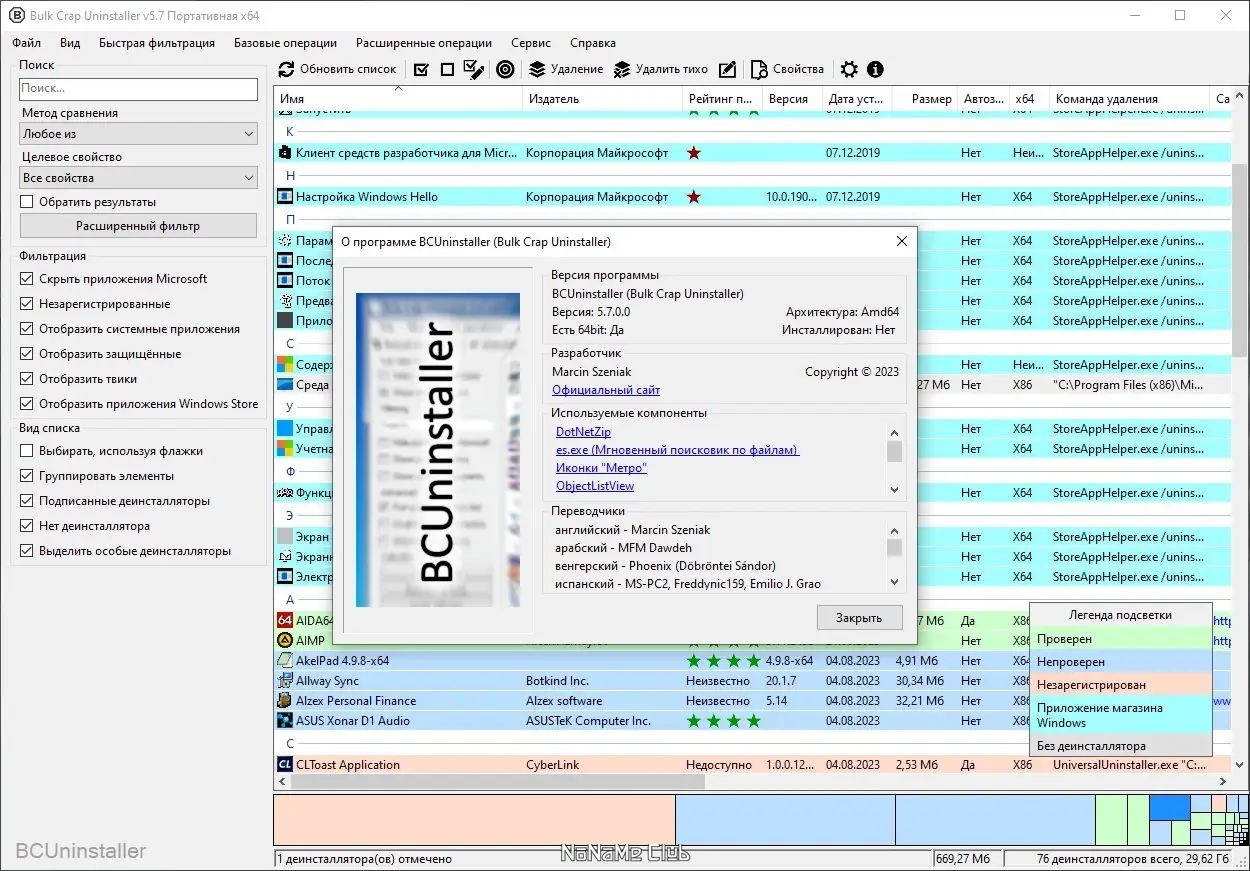Click the info circle toolbar icon
Screen dimensions: 1250x871
click(x=875, y=69)
